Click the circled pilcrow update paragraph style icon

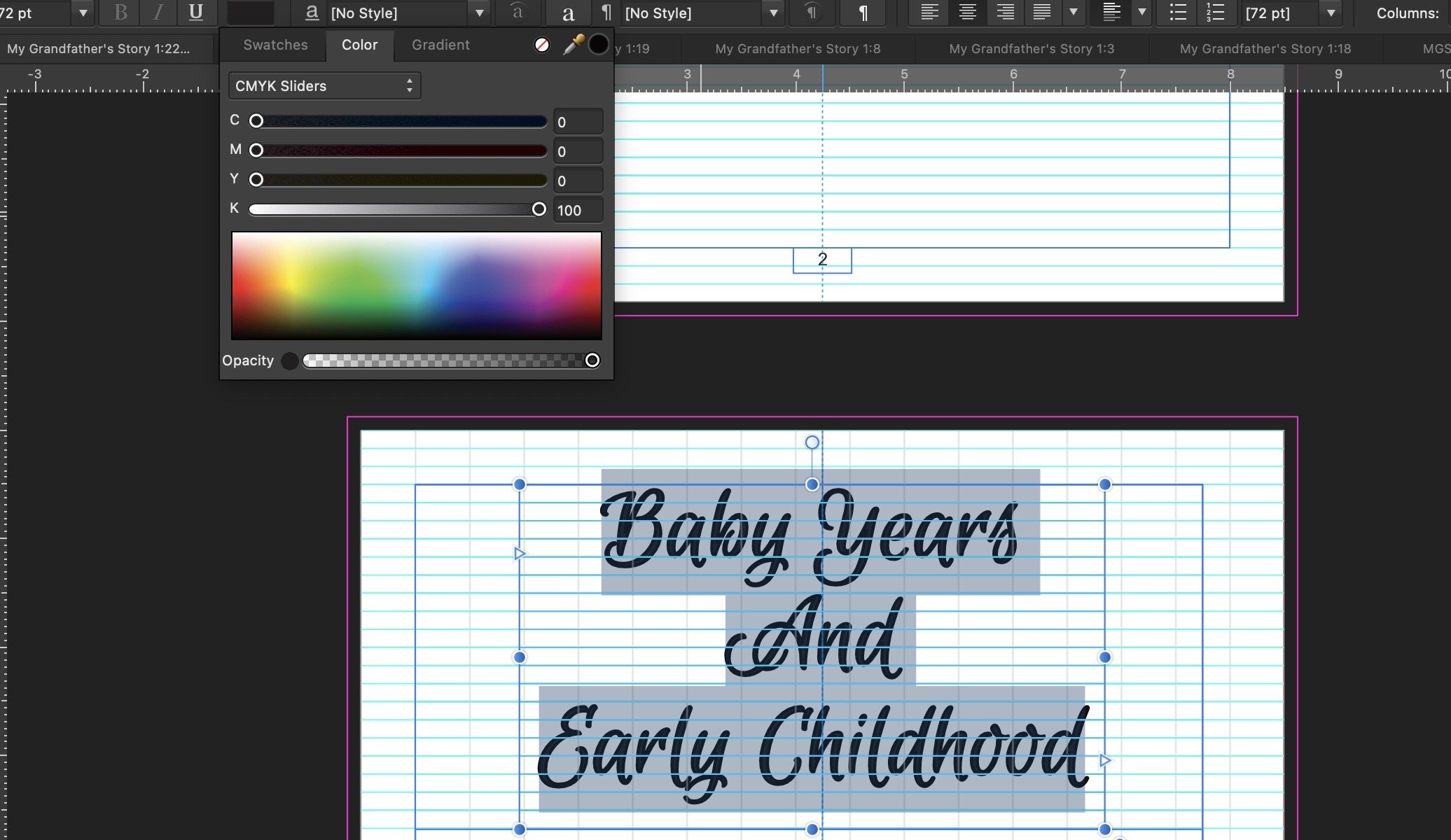(811, 13)
